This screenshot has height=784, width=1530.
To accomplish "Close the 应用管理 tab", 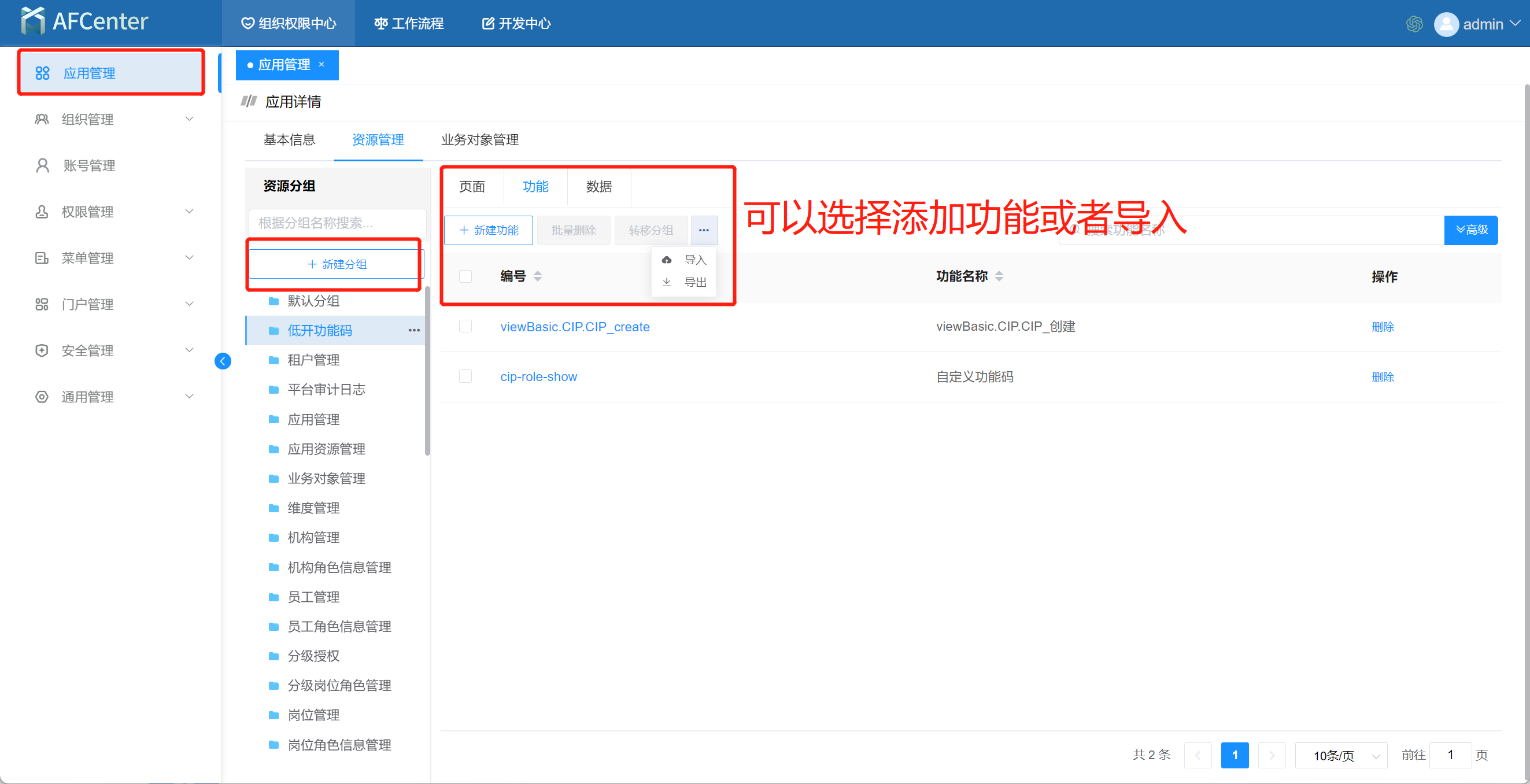I will coord(321,64).
